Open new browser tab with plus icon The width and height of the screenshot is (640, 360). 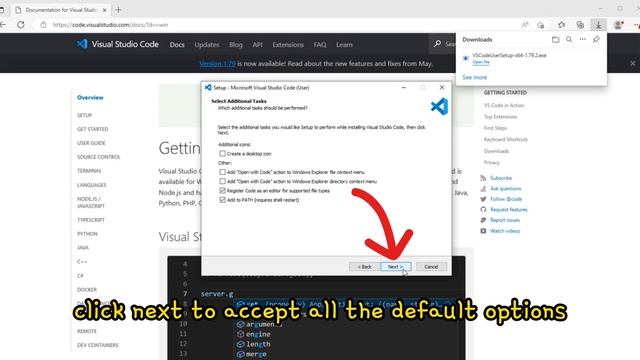(118, 10)
